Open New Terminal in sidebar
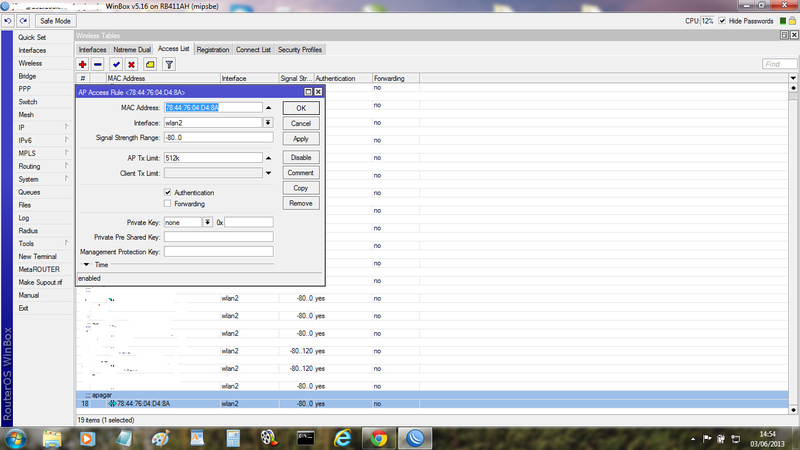The height and width of the screenshot is (450, 800). 37,257
